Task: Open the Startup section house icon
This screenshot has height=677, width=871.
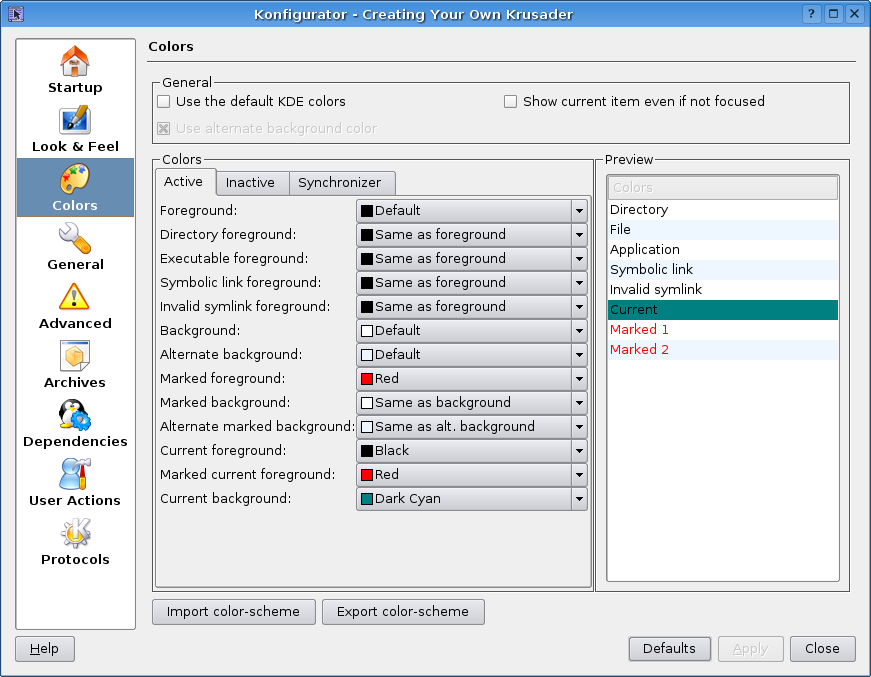Action: [74, 61]
